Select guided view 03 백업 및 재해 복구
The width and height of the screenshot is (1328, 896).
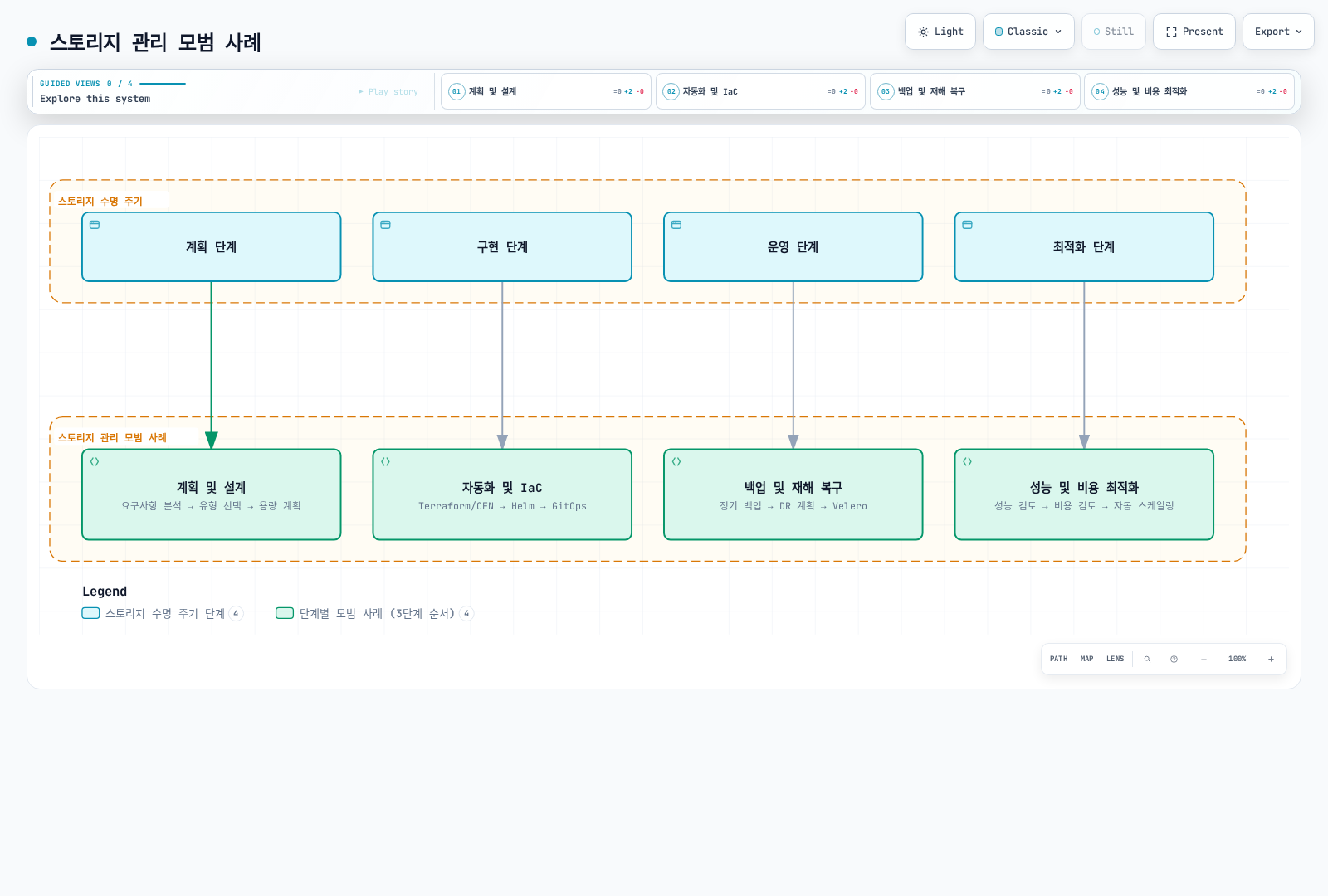[975, 91]
